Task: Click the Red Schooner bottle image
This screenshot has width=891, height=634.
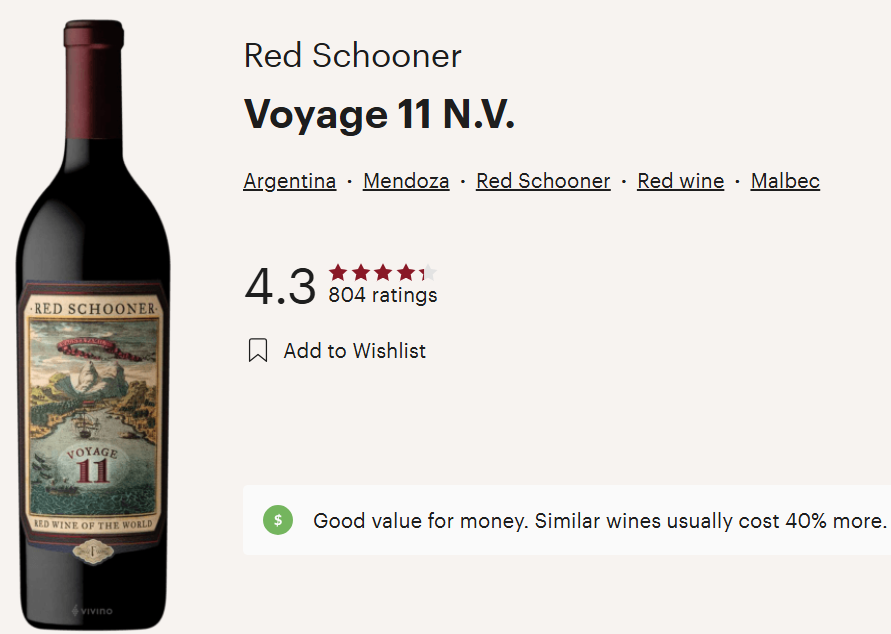Action: 93,324
